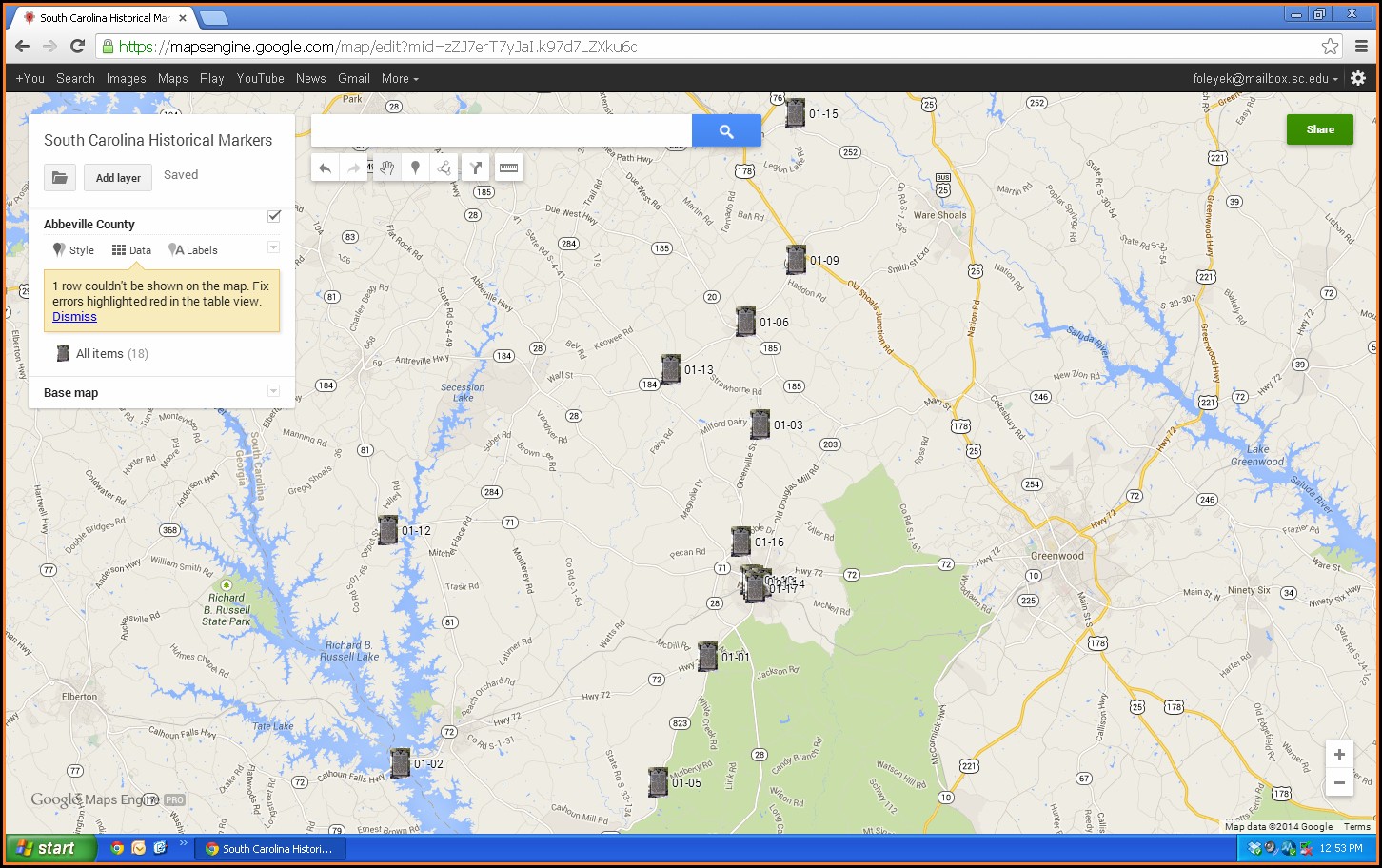Click the undo arrow in map toolbar
Screen dimensions: 1382x868
click(x=325, y=168)
